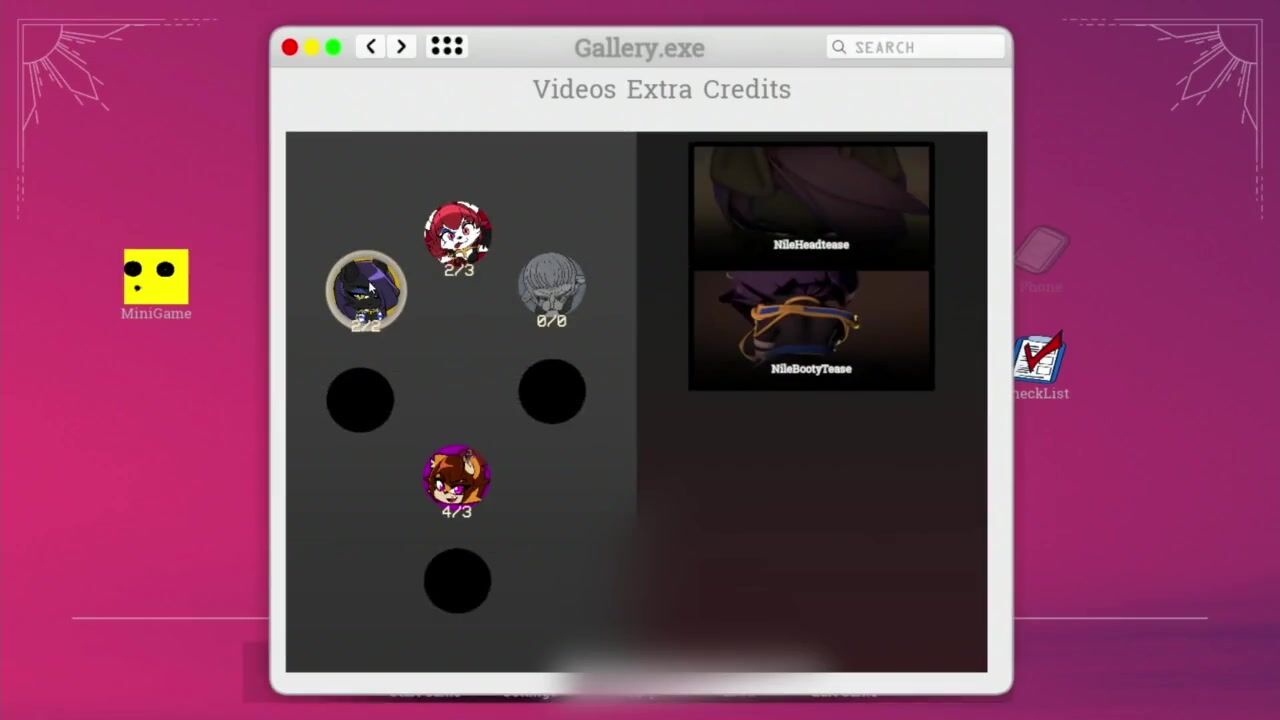Screen dimensions: 1280x720
Task: Select the purple-hooded character portrait
Action: (x=366, y=289)
